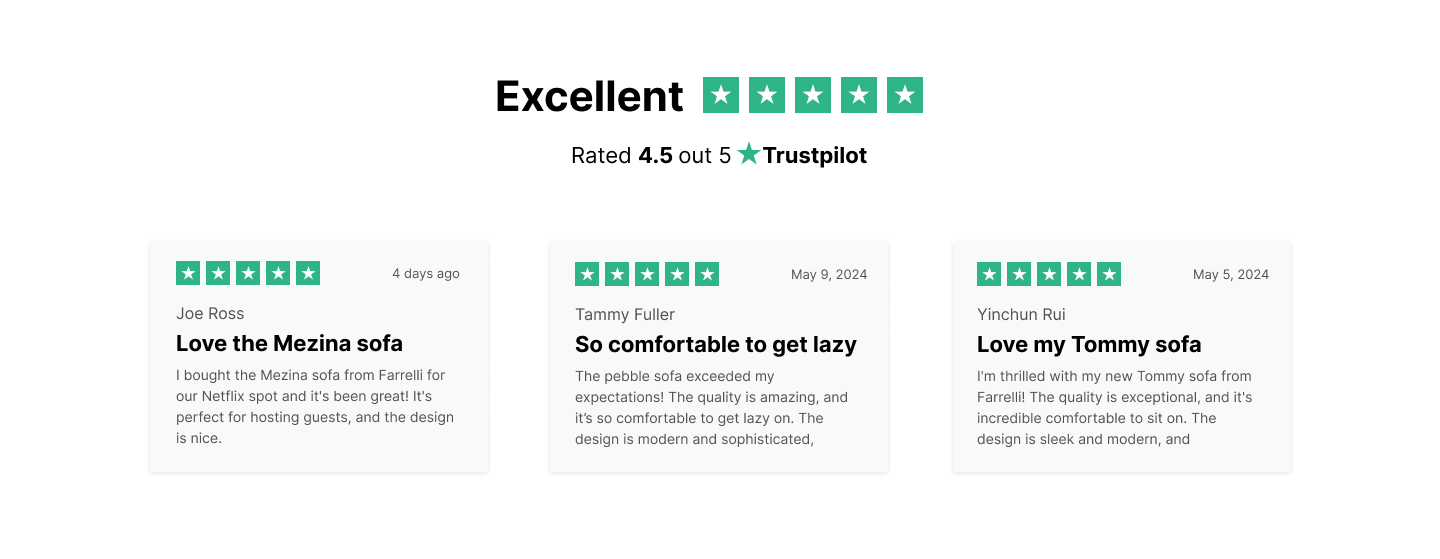The image size is (1440, 559).
Task: Click the middle large header rating star
Action: pyautogui.click(x=813, y=95)
